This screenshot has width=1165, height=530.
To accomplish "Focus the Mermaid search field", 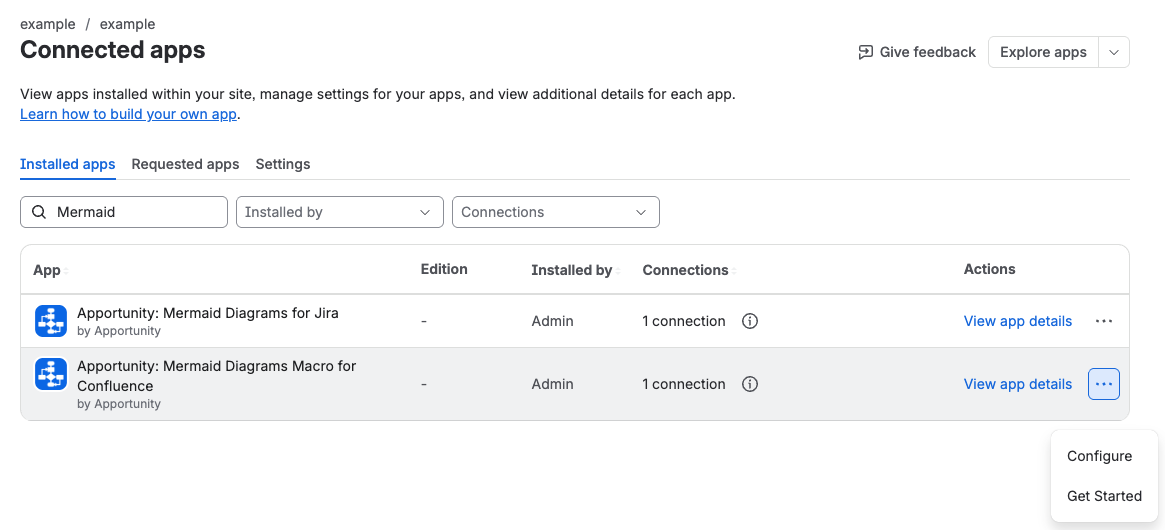I will point(124,212).
